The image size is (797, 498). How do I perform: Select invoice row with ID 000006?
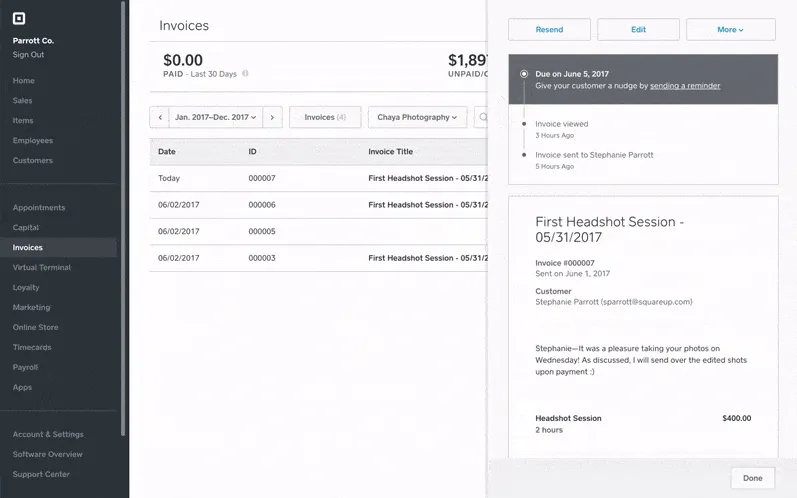pos(318,205)
